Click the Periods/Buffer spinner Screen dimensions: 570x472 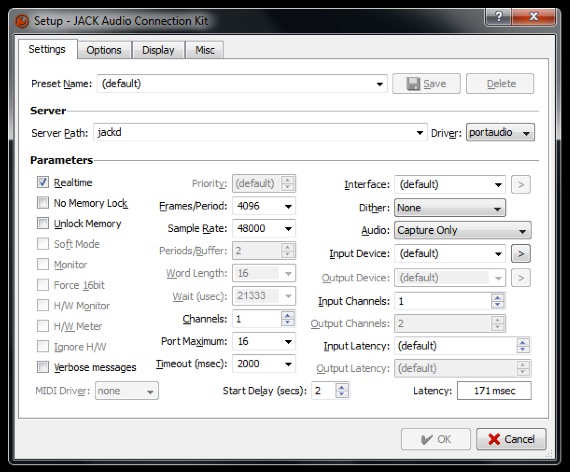coord(264,251)
